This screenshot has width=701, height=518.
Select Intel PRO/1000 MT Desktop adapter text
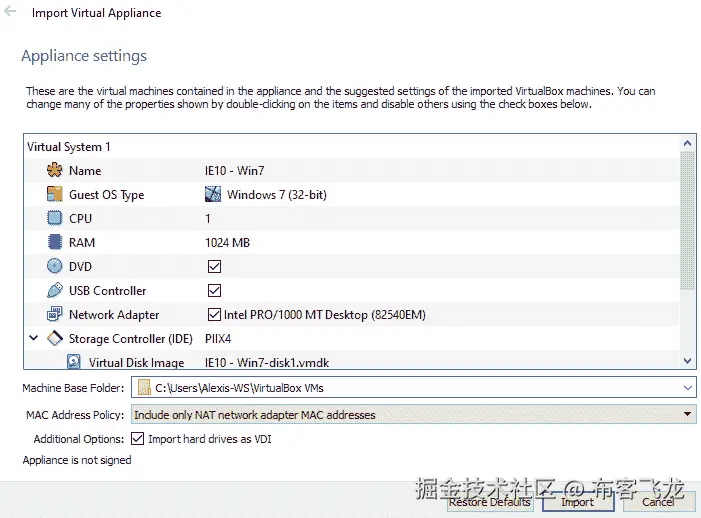click(x=325, y=315)
